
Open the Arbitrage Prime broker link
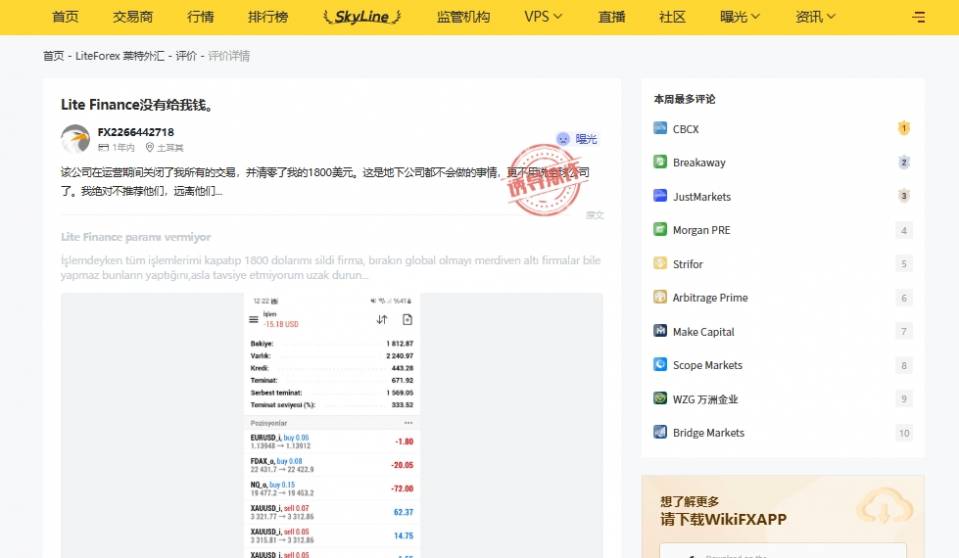(x=710, y=297)
